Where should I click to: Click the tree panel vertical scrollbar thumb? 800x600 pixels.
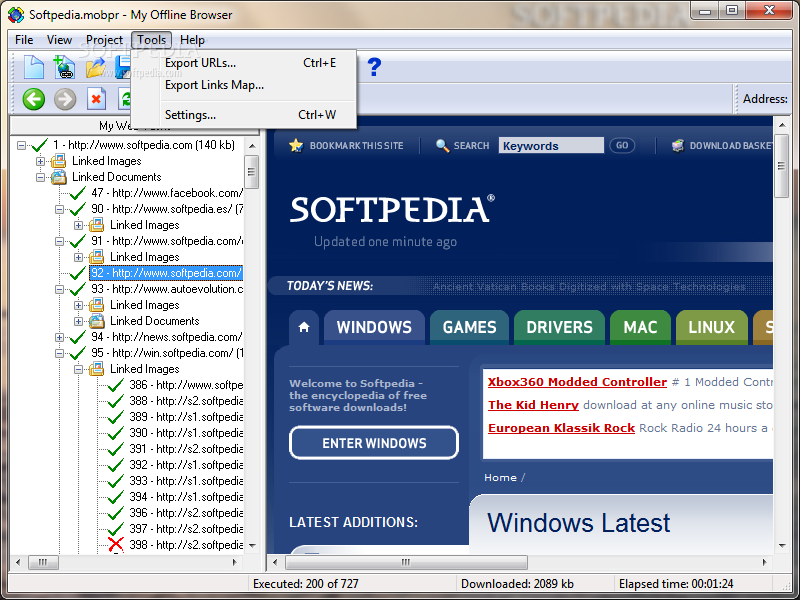(251, 172)
